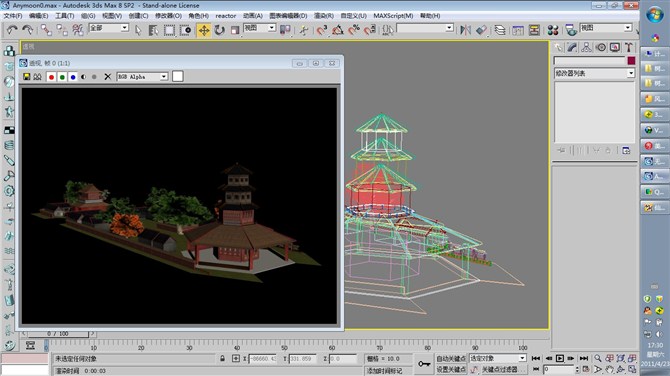670x376 pixels.
Task: Click the white color swatch in render window
Action: coord(178,76)
